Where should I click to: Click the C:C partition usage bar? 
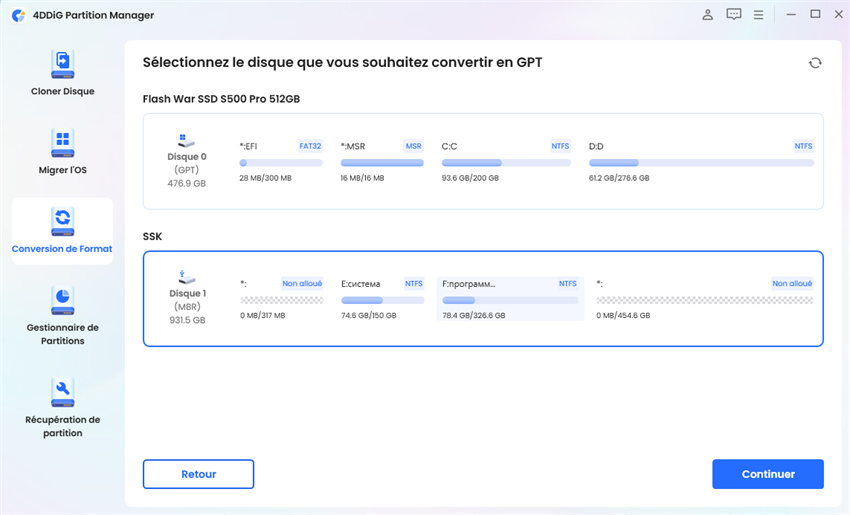tap(506, 163)
